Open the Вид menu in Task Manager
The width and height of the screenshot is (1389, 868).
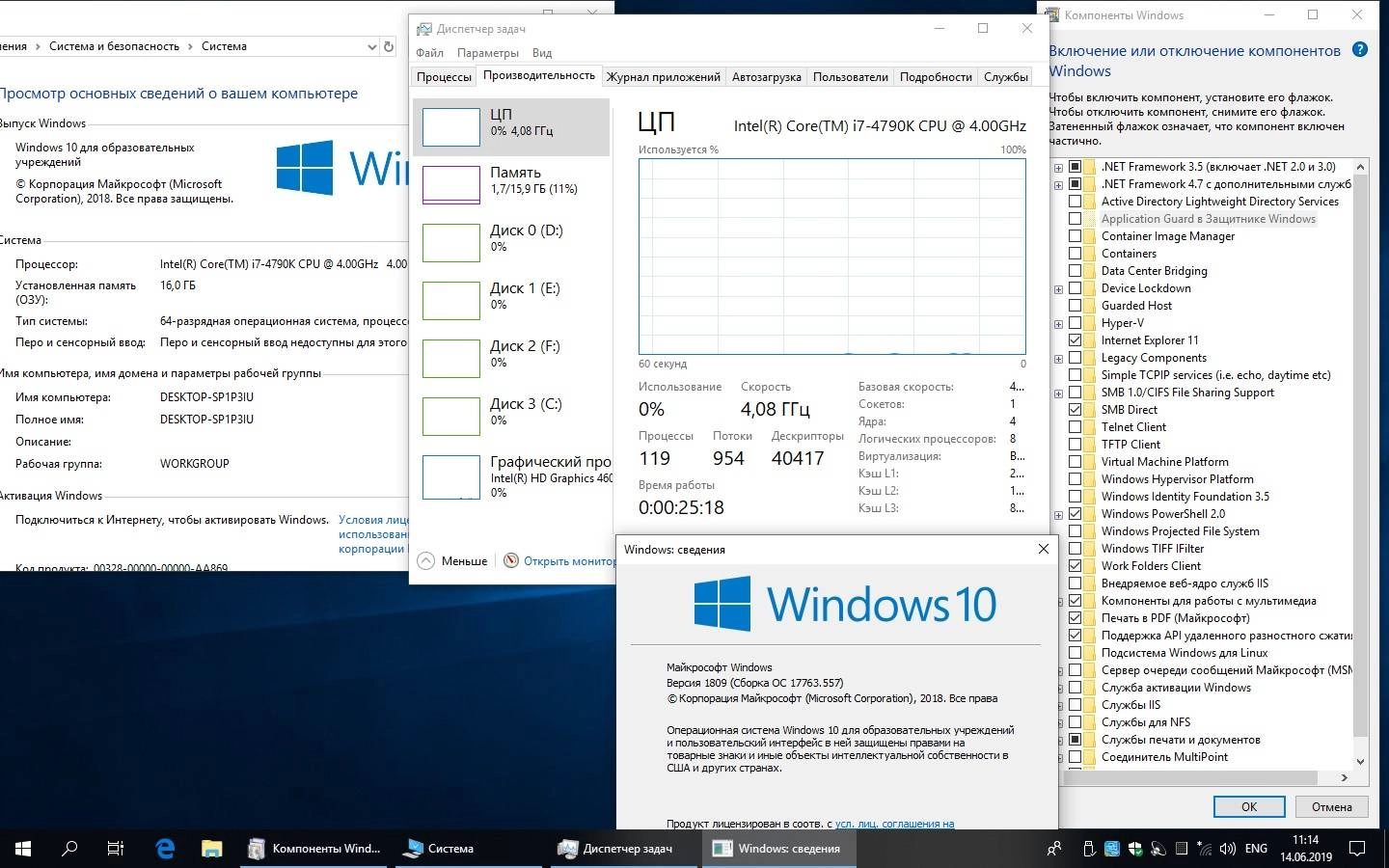pos(542,53)
